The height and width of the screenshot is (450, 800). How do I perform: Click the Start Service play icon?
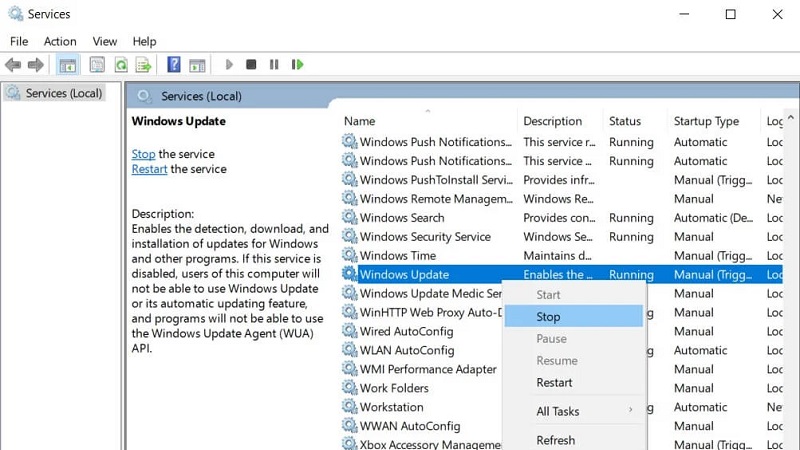(229, 64)
